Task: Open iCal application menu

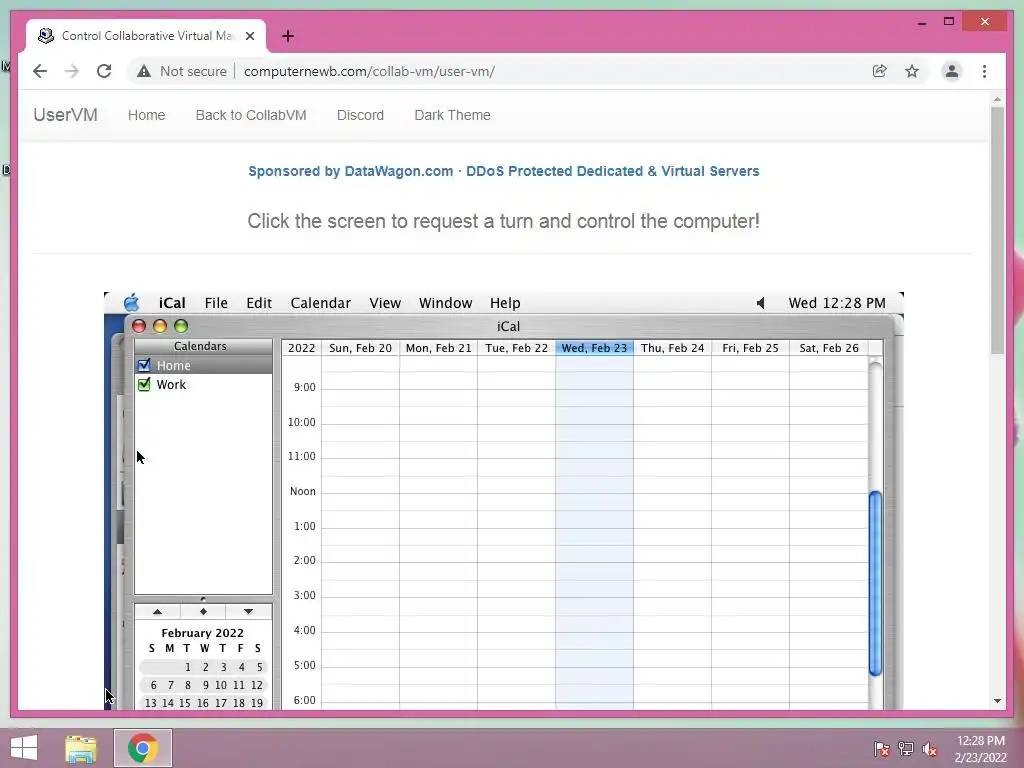Action: point(172,303)
